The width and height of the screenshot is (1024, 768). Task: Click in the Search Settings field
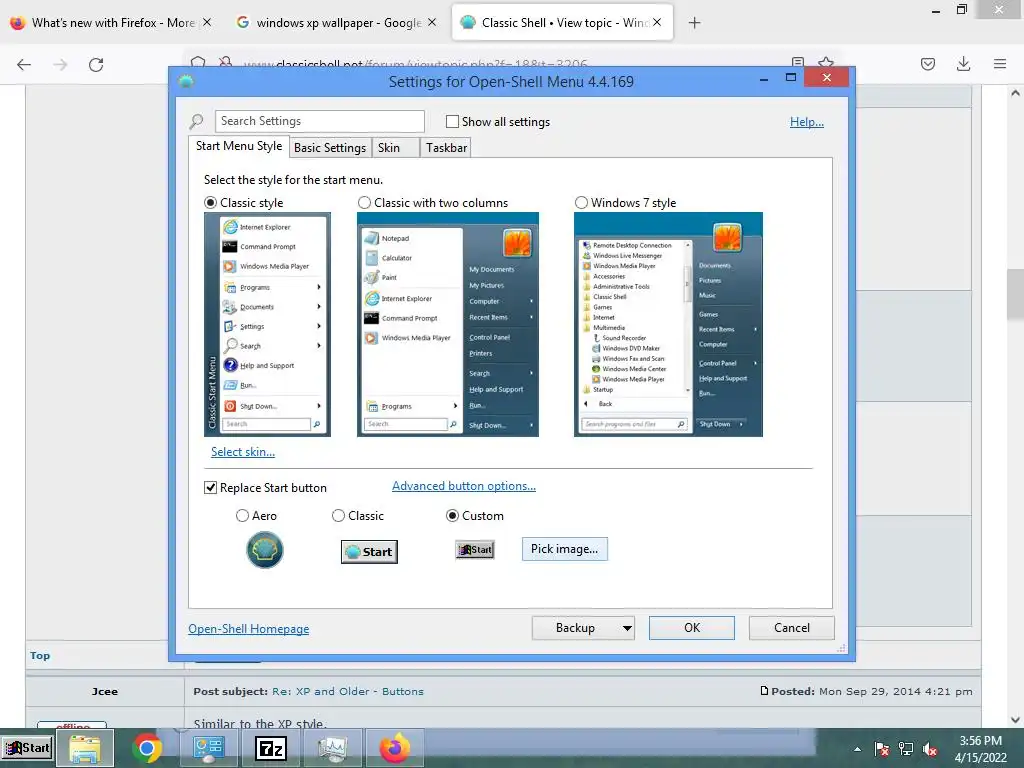[x=319, y=121]
